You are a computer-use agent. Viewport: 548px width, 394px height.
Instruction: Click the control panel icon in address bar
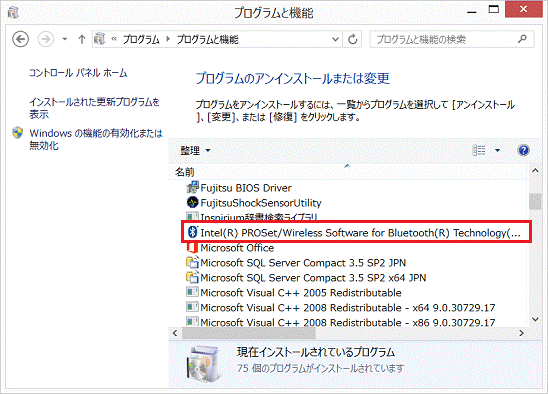coord(100,39)
